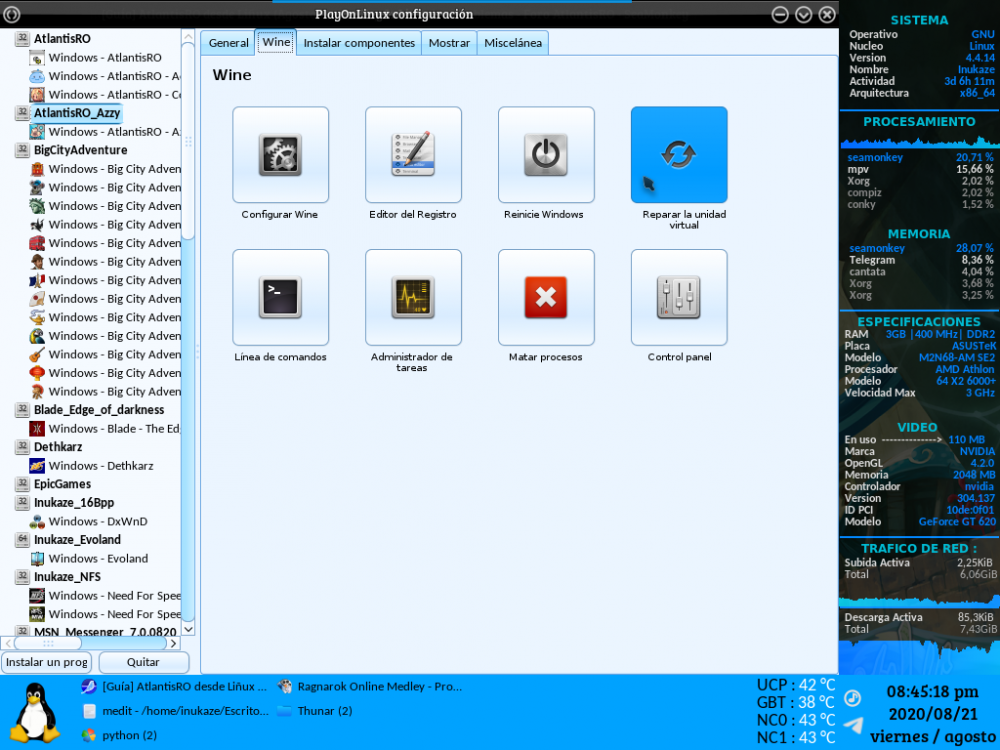Open the Miscelánea tab
Viewport: 1000px width, 750px height.
tap(512, 43)
